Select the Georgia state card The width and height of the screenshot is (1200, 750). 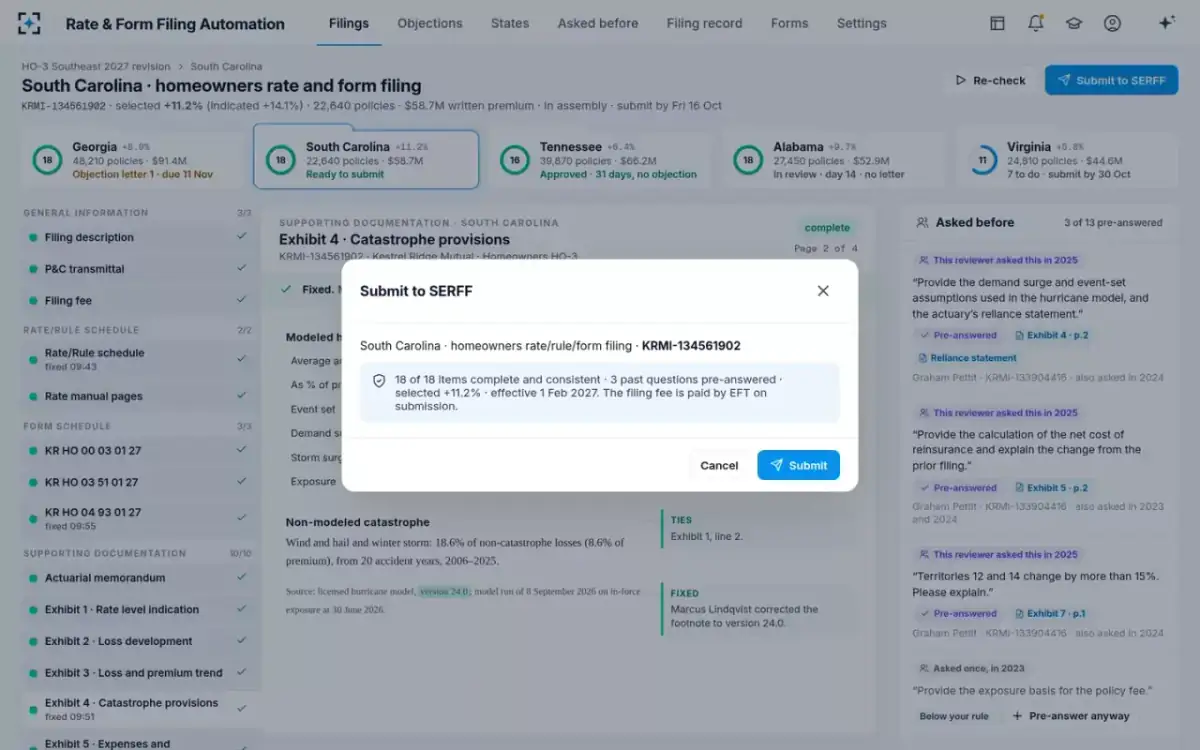pyautogui.click(x=132, y=160)
